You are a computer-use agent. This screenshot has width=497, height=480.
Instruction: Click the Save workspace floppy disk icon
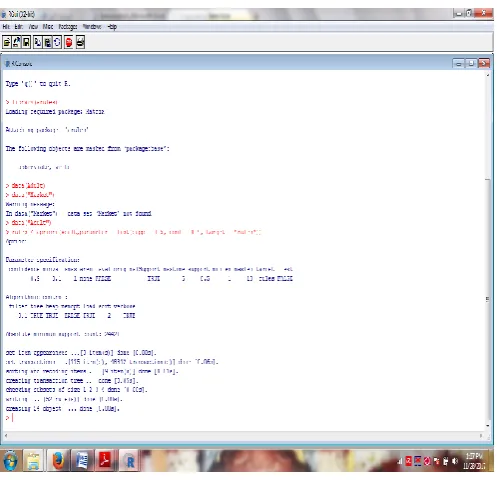pyautogui.click(x=26, y=42)
